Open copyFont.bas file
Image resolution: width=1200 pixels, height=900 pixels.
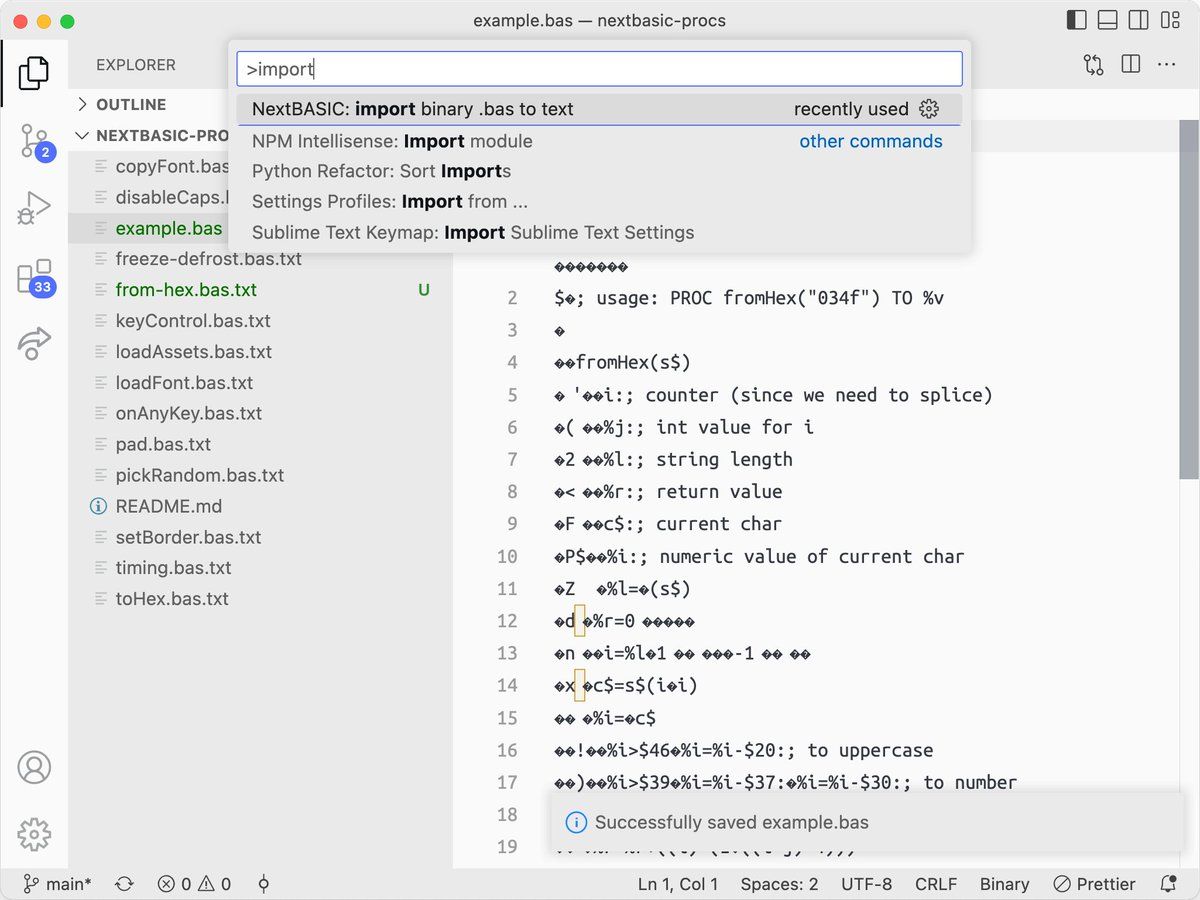click(x=172, y=166)
